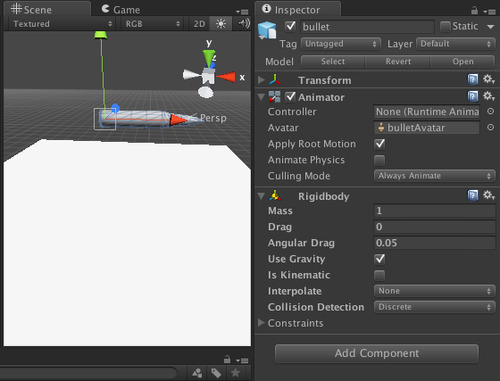Expand the Constraints section
The height and width of the screenshot is (381, 500).
pos(261,323)
